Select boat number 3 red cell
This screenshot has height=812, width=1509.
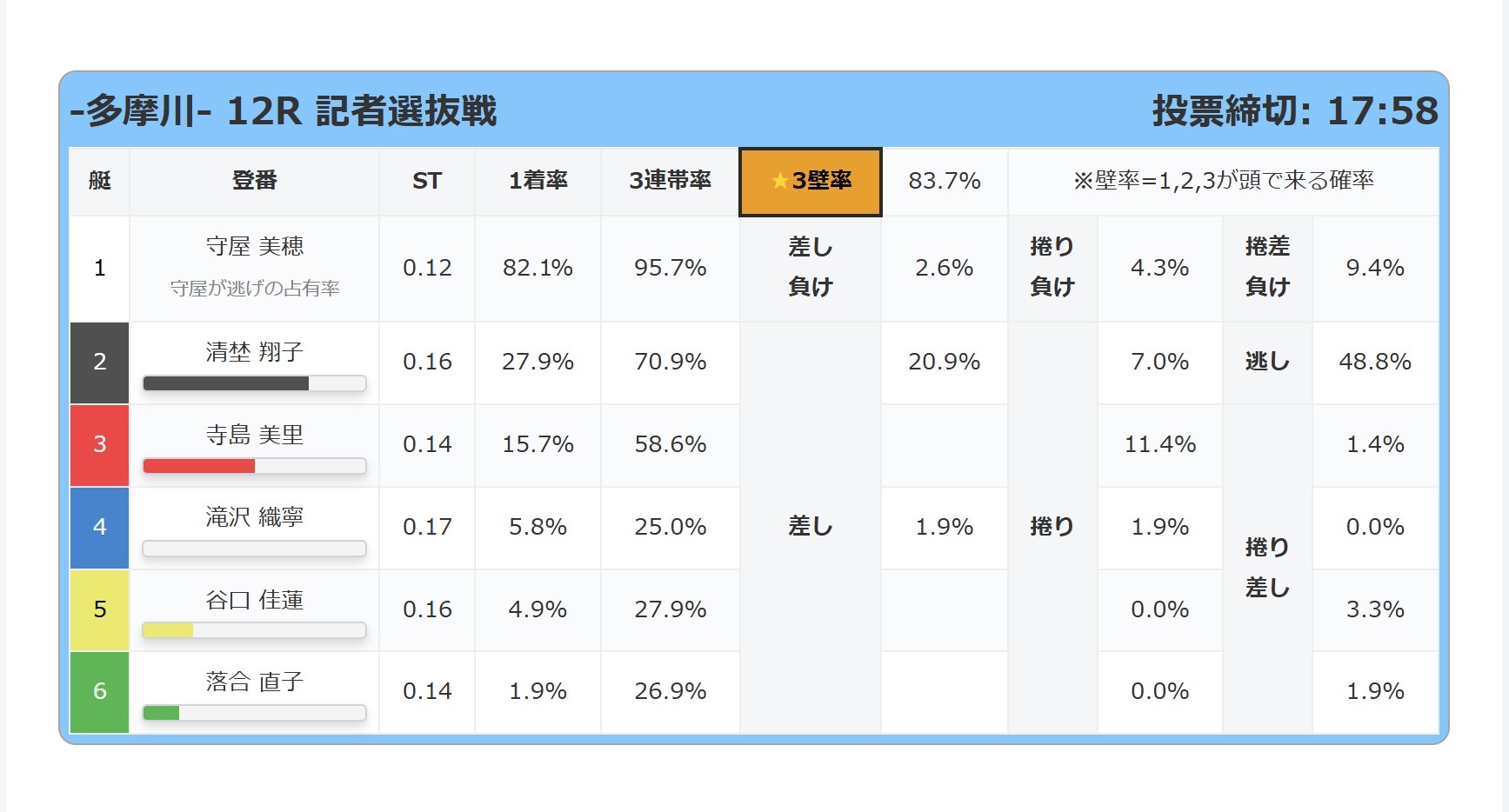pos(100,445)
